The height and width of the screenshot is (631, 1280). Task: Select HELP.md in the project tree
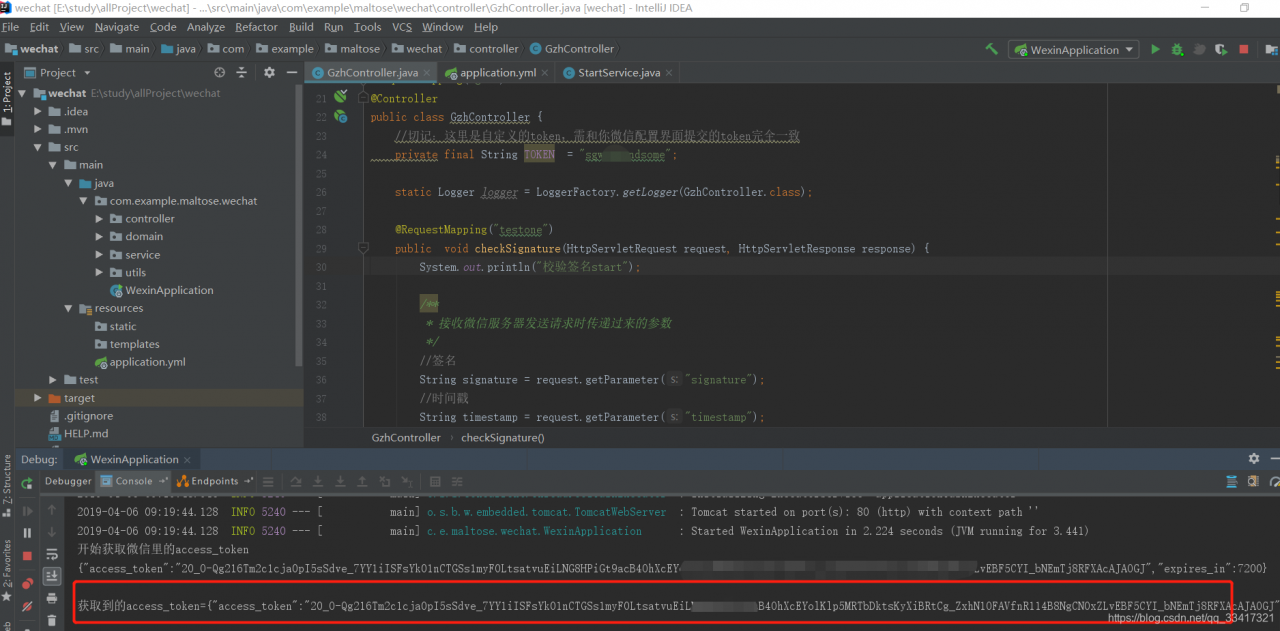click(x=79, y=434)
